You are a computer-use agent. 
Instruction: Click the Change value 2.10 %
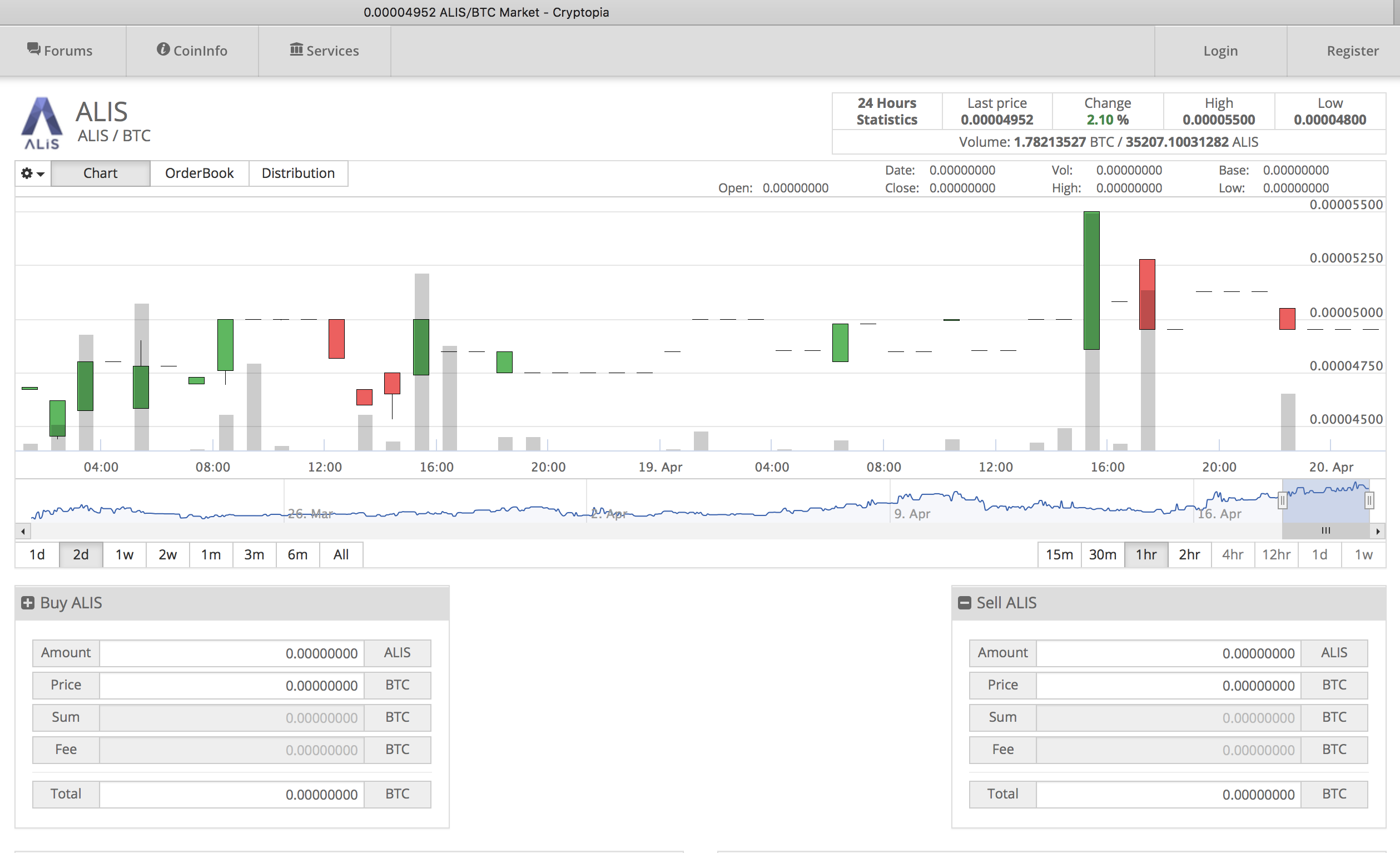click(1108, 120)
